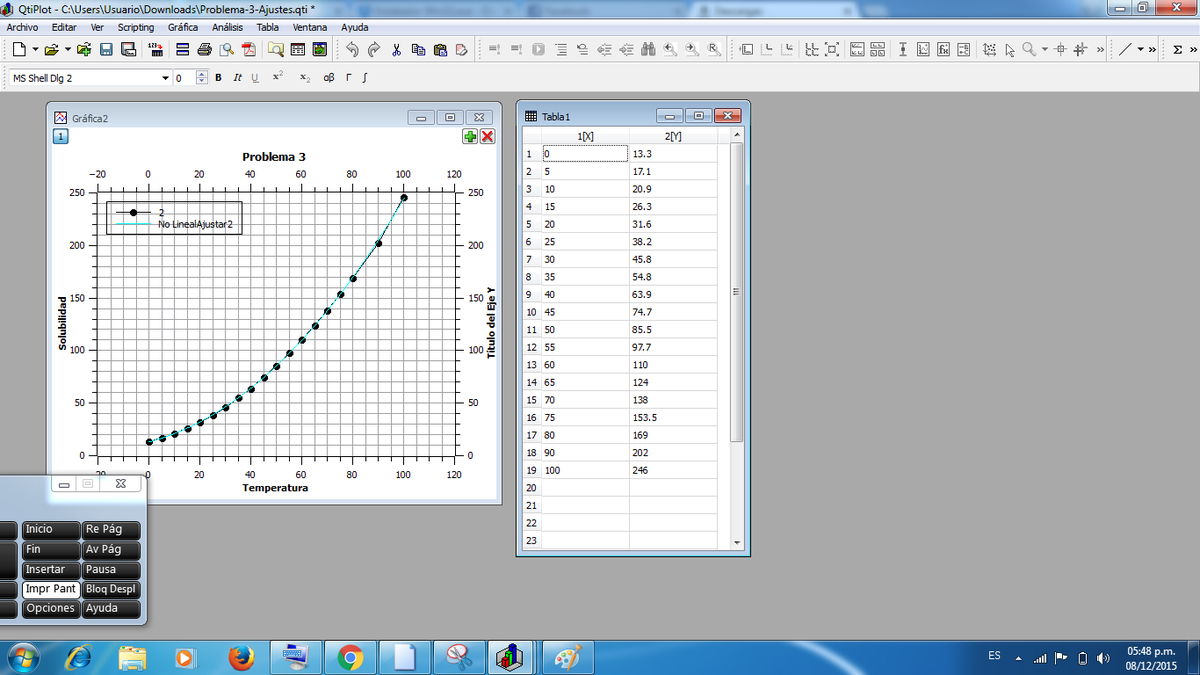Activate the arrow pointer tool
Image resolution: width=1200 pixels, height=675 pixels.
tap(1010, 49)
